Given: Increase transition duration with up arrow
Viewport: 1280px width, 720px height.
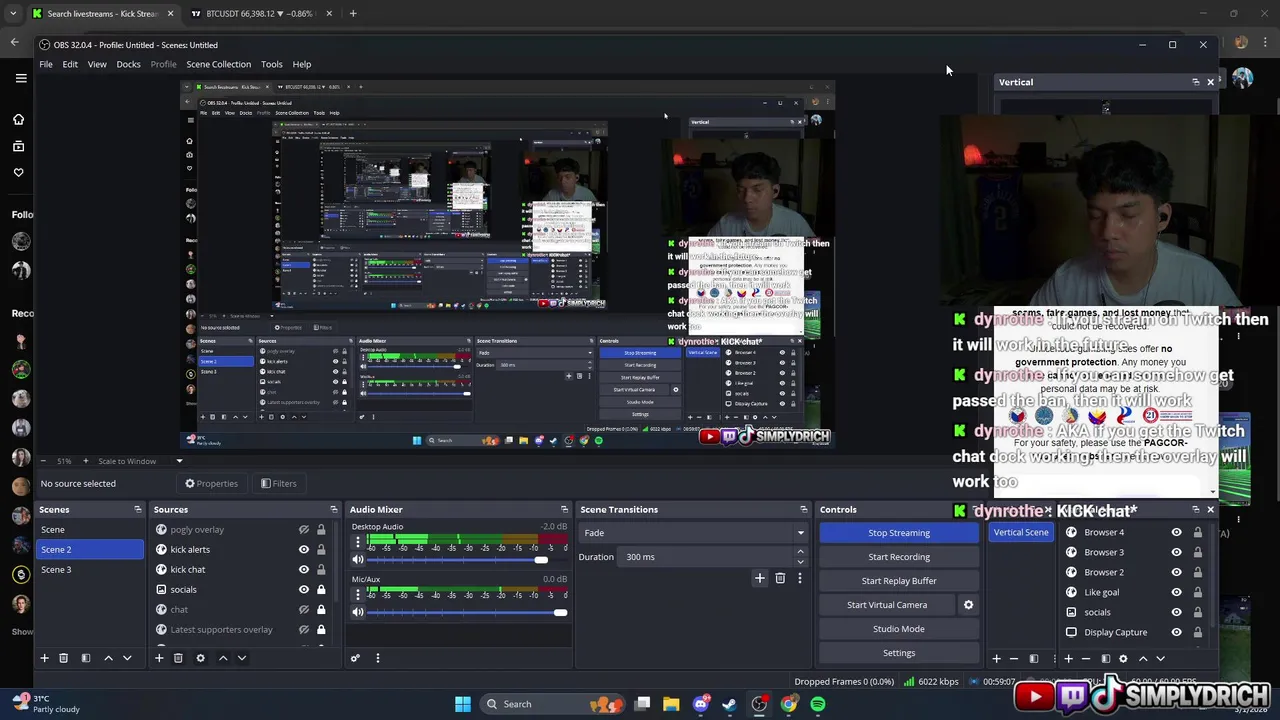Looking at the screenshot, I should (x=799, y=553).
